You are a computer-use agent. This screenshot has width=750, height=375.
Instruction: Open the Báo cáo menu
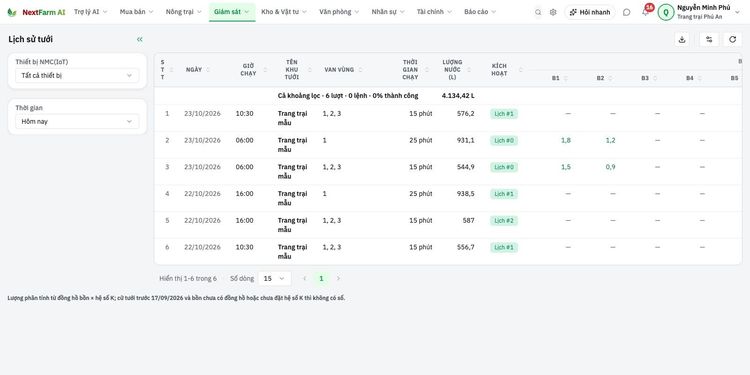pyautogui.click(x=480, y=12)
